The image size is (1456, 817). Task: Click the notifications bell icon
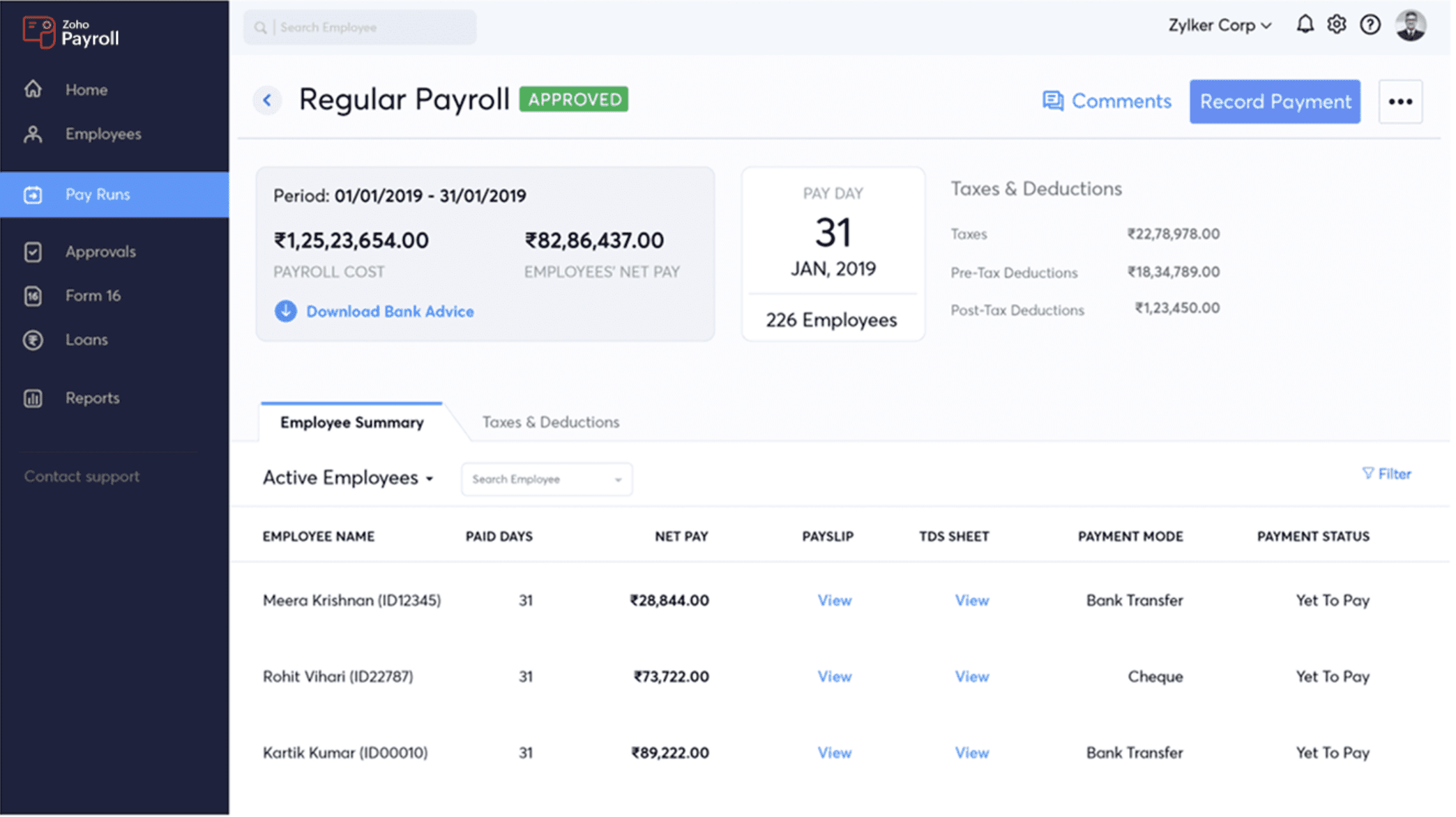point(1304,25)
